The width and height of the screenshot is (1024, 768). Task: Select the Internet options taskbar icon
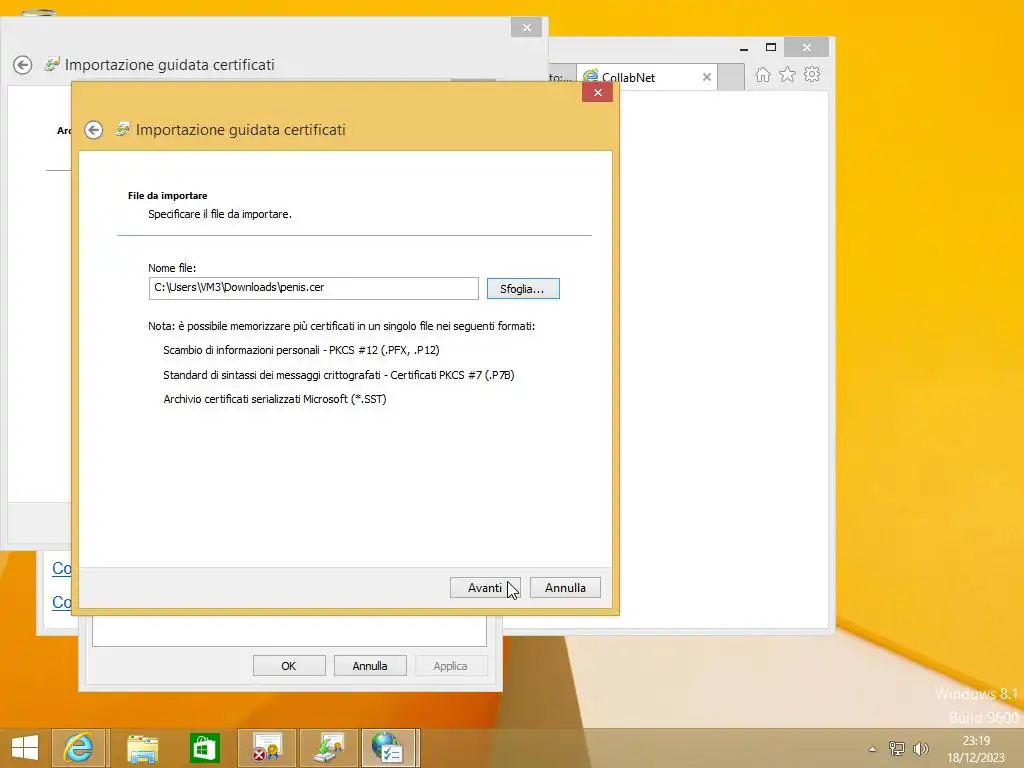coord(389,748)
